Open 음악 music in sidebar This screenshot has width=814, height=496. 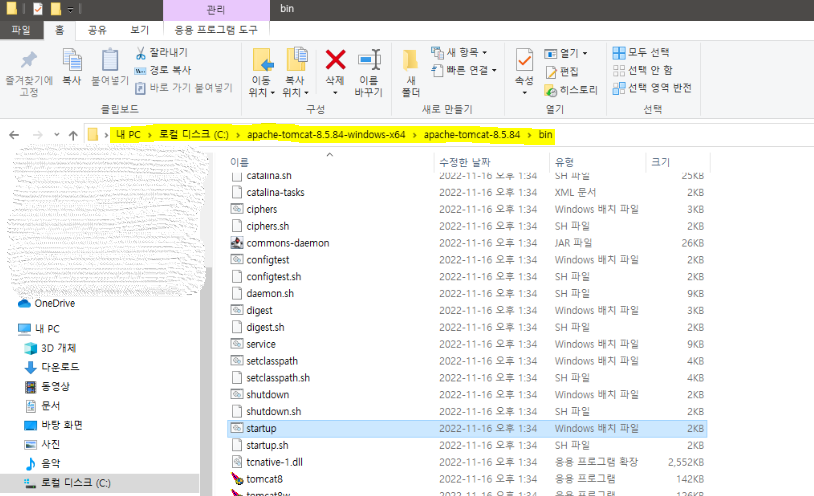(x=43, y=463)
